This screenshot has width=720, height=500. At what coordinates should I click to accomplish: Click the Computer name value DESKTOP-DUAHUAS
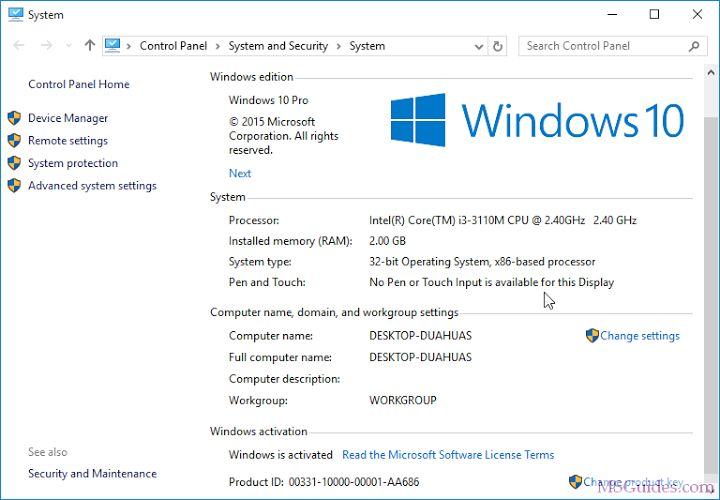[421, 336]
